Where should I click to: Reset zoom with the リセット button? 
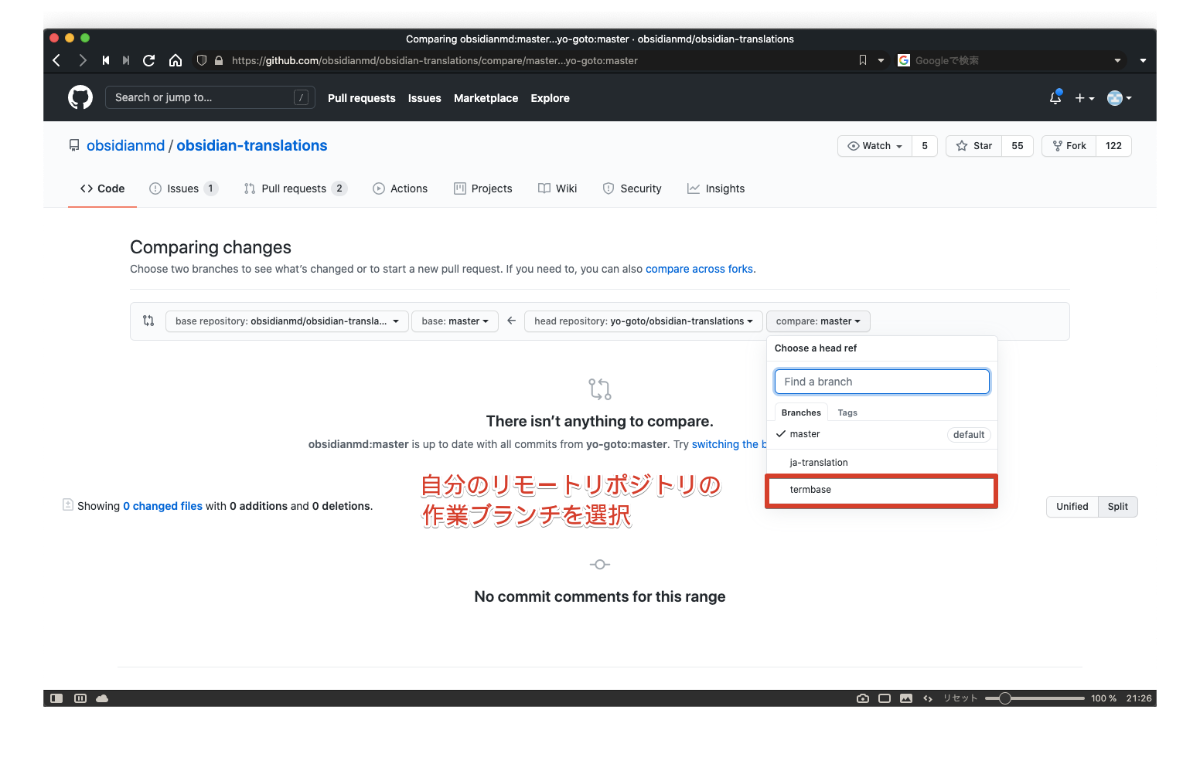click(960, 698)
